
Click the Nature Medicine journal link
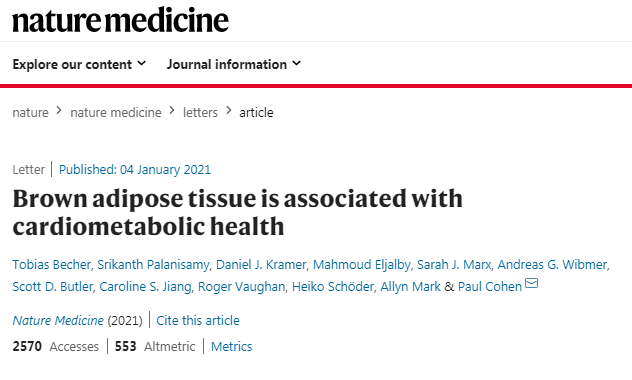(x=58, y=321)
